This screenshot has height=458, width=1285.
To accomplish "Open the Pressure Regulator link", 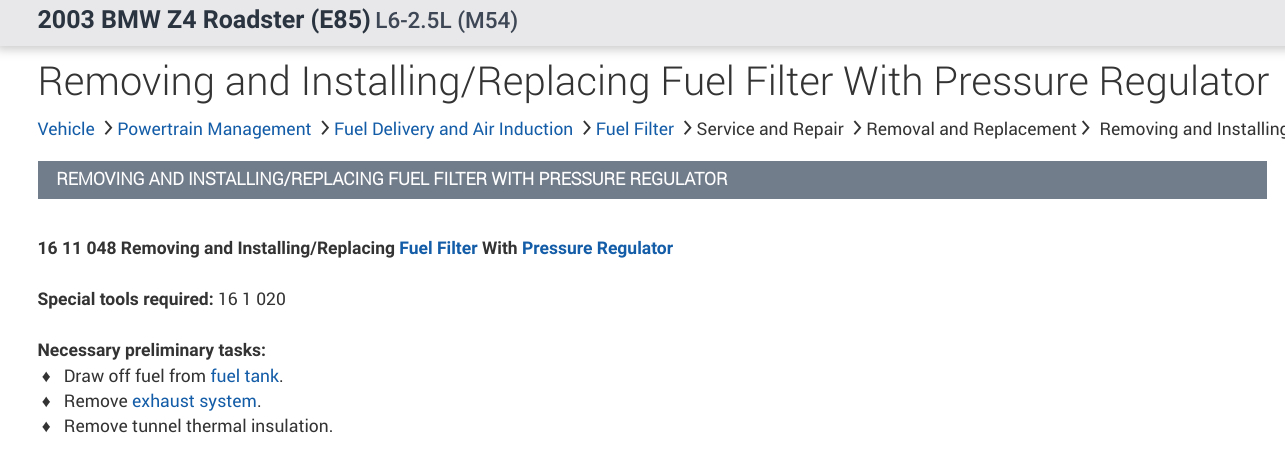I will 597,248.
